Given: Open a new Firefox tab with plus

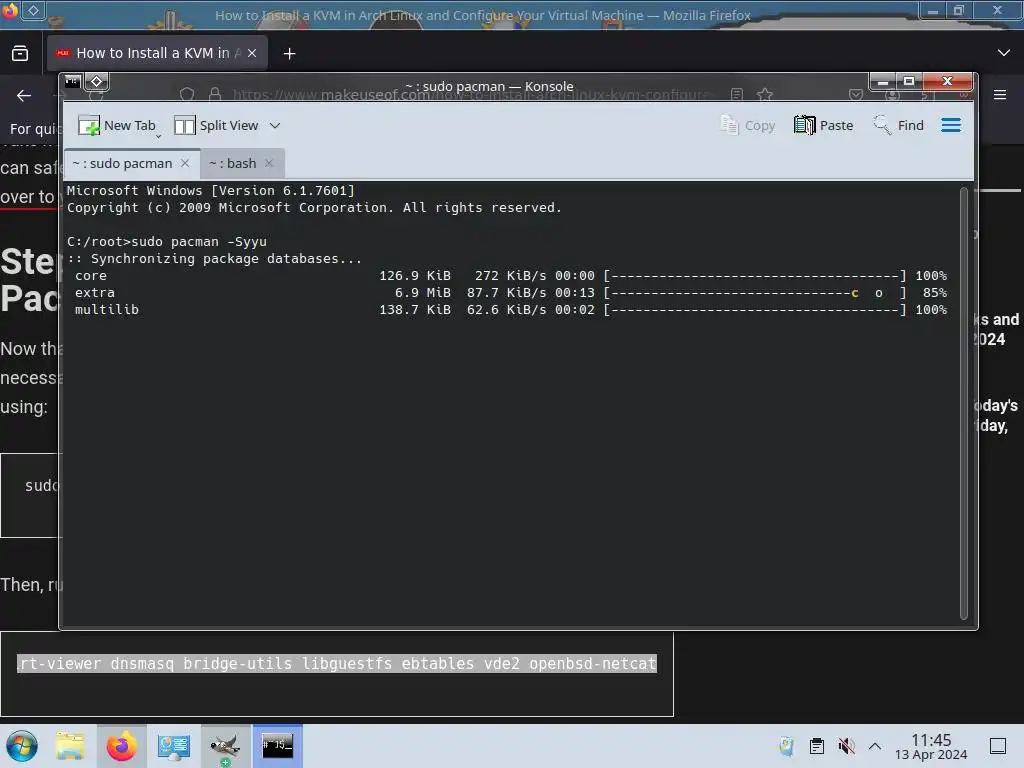Looking at the screenshot, I should 289,54.
